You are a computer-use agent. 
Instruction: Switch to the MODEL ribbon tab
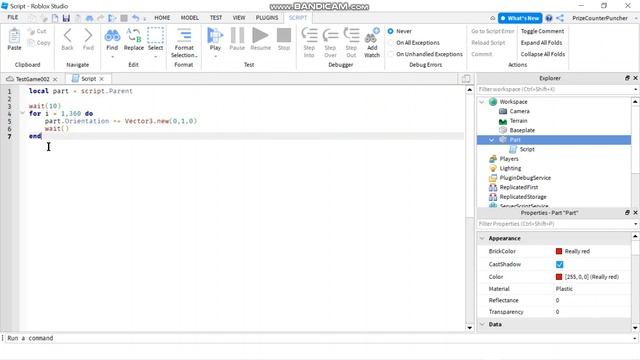point(189,18)
